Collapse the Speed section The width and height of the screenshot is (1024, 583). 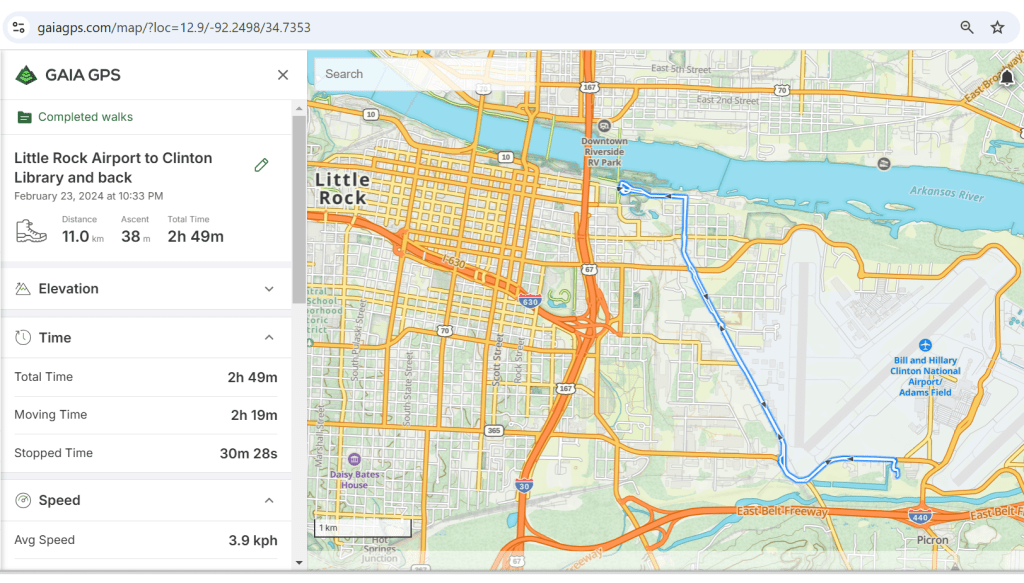[x=269, y=500]
